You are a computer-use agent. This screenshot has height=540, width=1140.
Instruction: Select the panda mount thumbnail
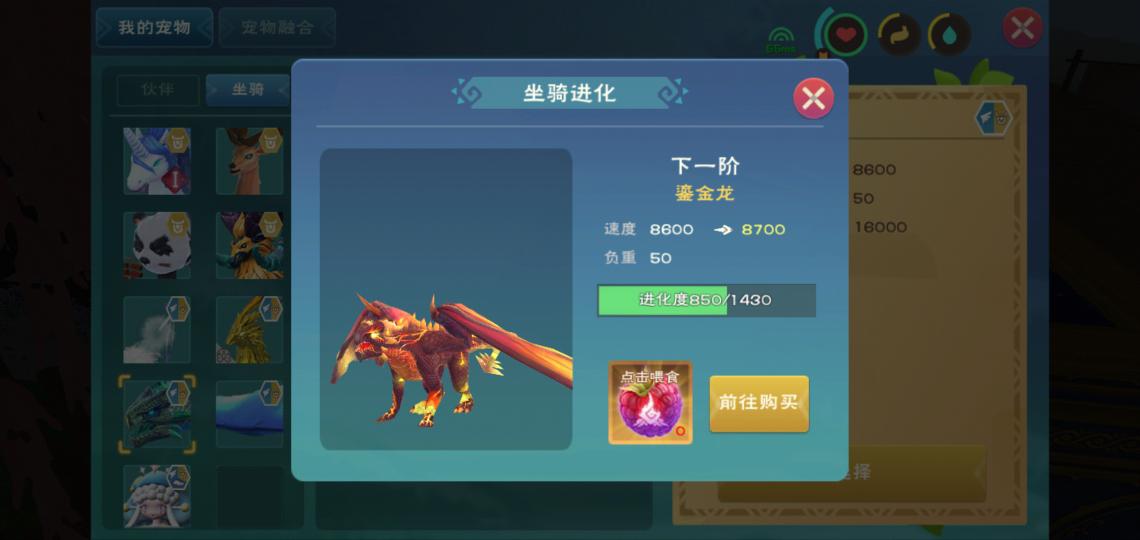tap(157, 246)
